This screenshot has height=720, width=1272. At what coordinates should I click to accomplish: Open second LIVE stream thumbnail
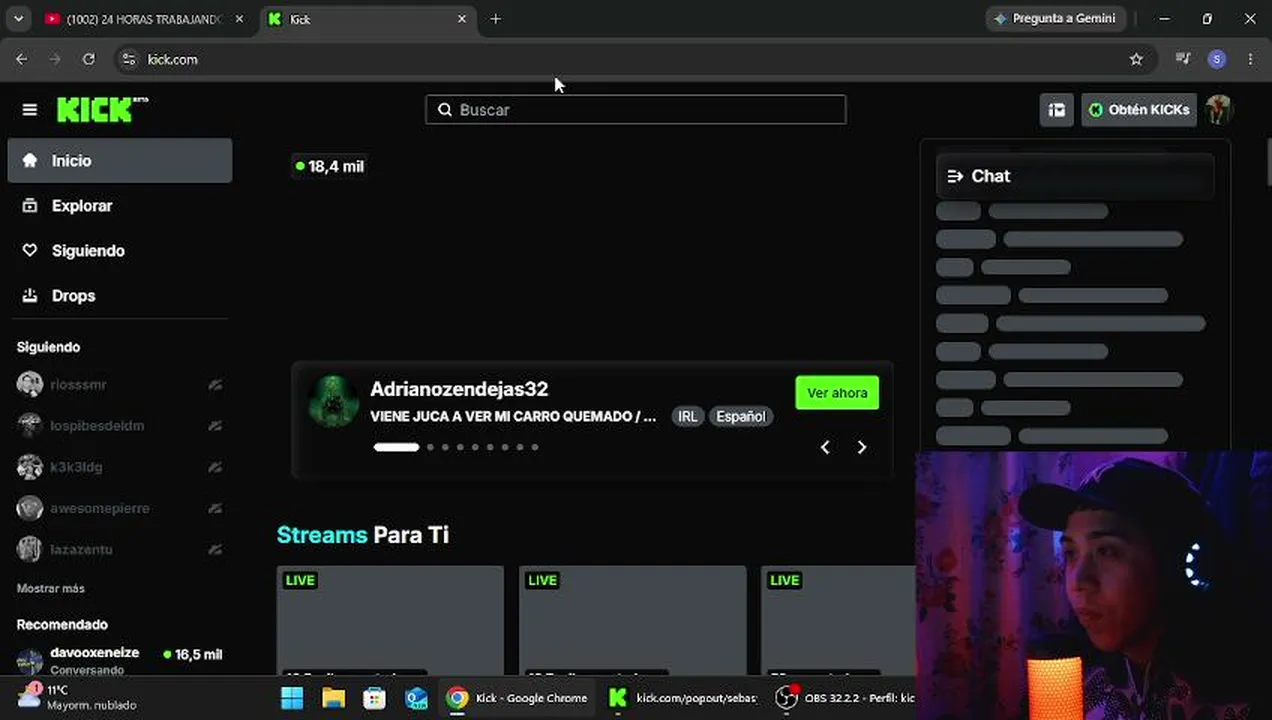point(632,622)
